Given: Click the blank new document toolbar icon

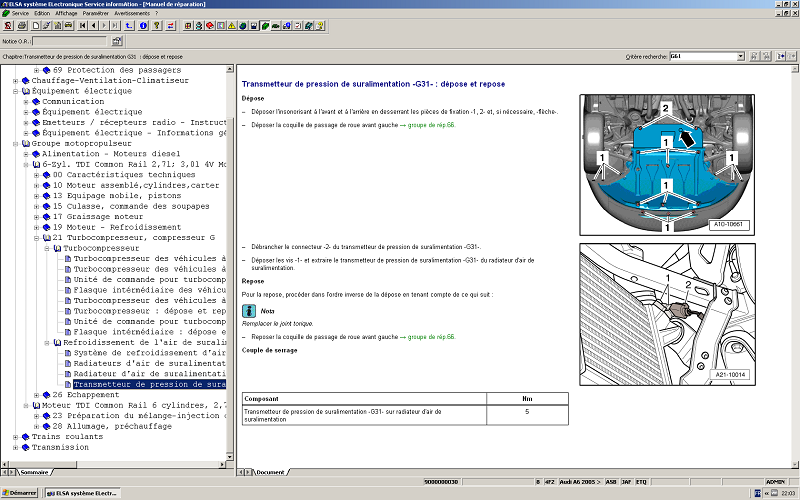Looking at the screenshot, I should tap(36, 26).
